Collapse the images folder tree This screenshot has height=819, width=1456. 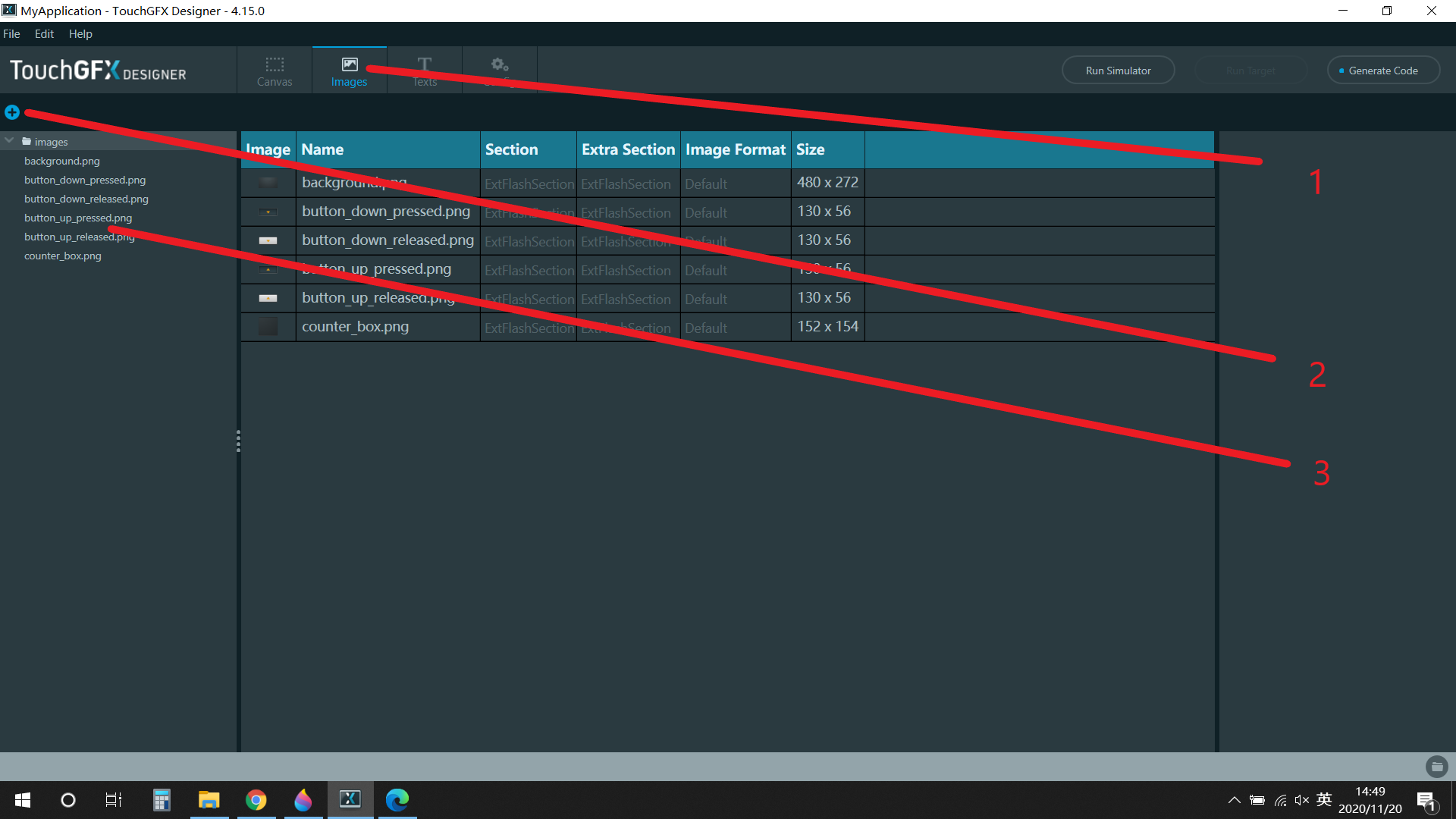coord(10,141)
